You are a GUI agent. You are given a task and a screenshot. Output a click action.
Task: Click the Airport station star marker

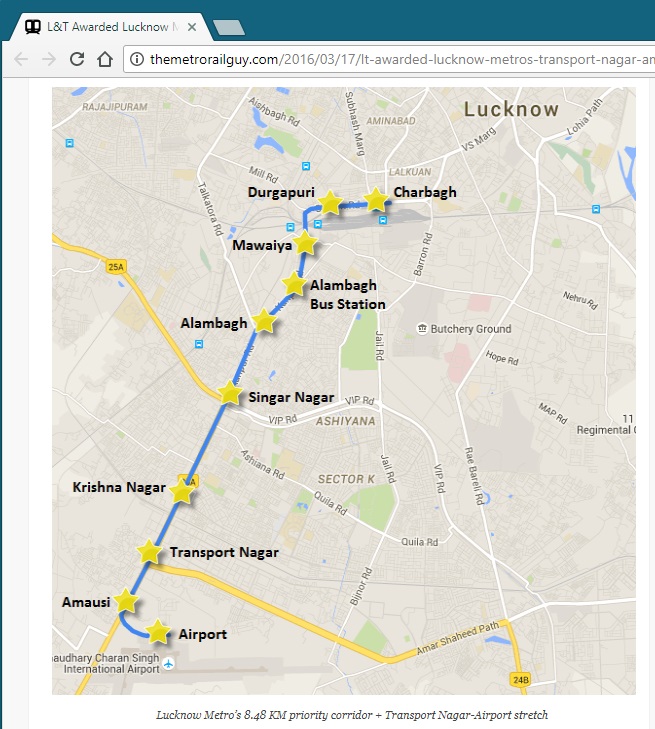[x=158, y=631]
